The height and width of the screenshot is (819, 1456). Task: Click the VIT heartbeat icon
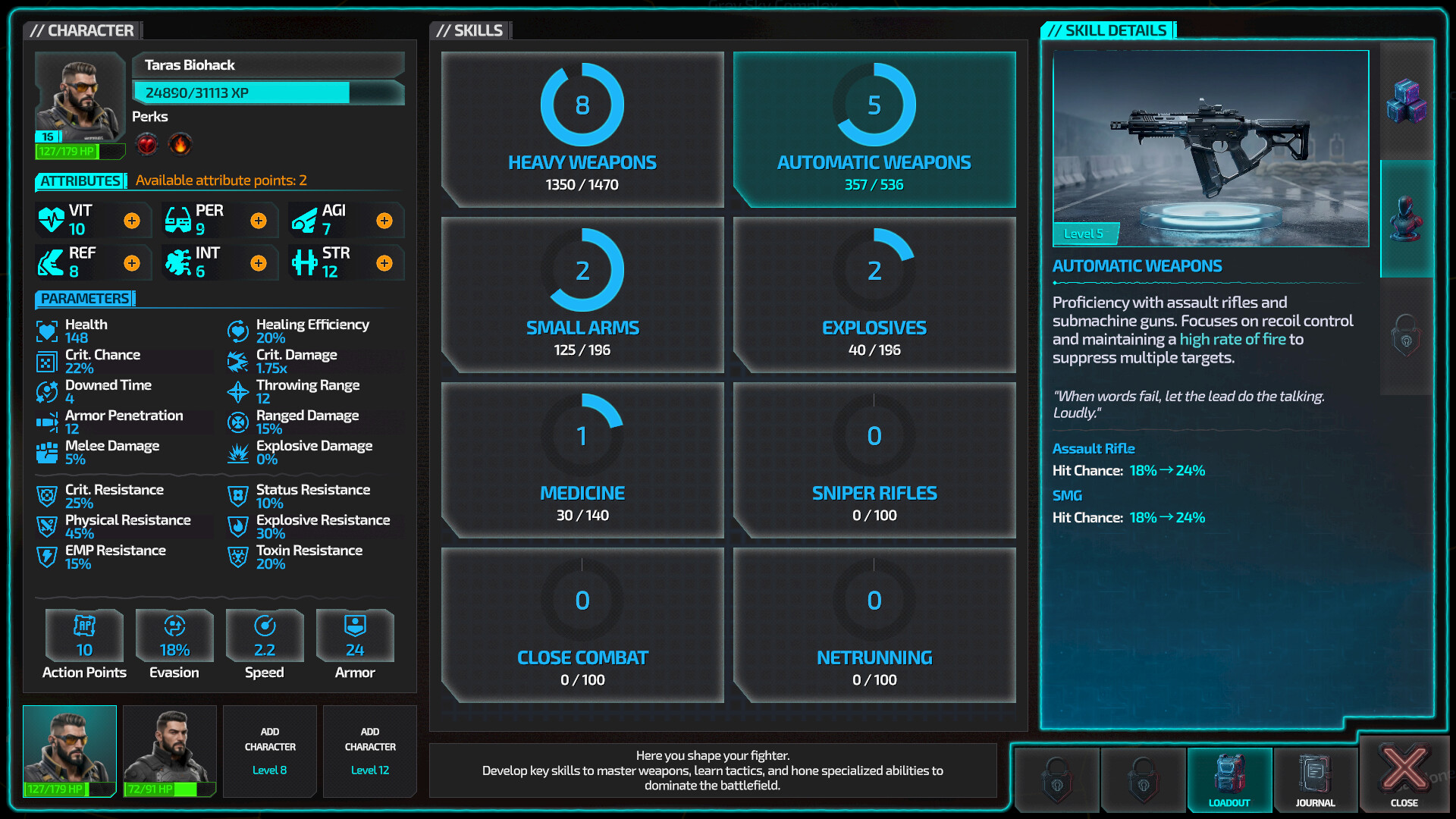pos(52,220)
